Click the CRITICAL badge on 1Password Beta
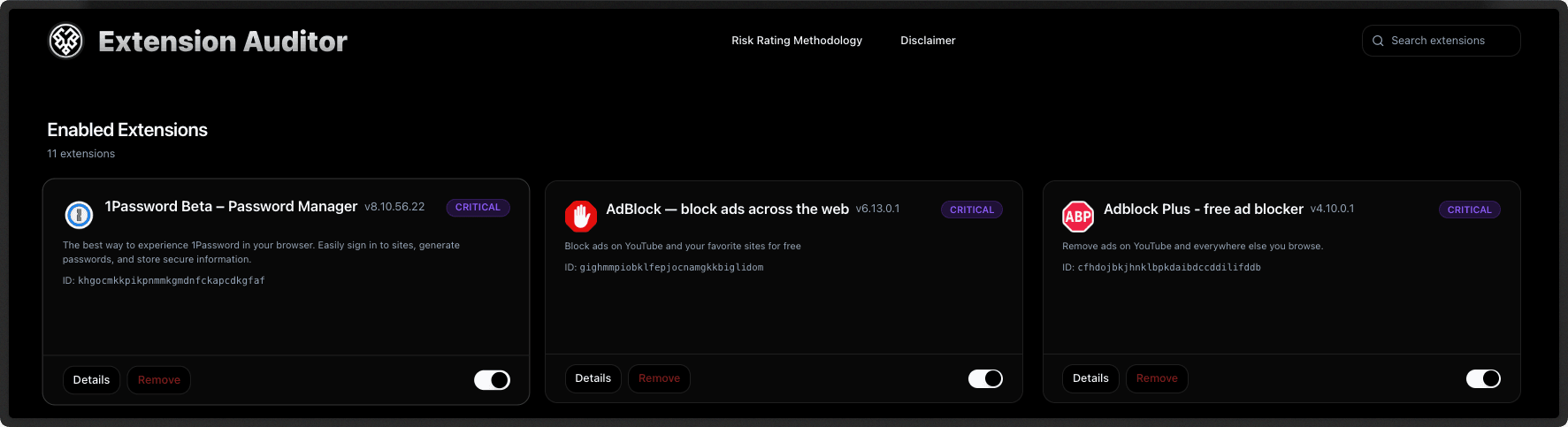1568x427 pixels. coord(478,208)
